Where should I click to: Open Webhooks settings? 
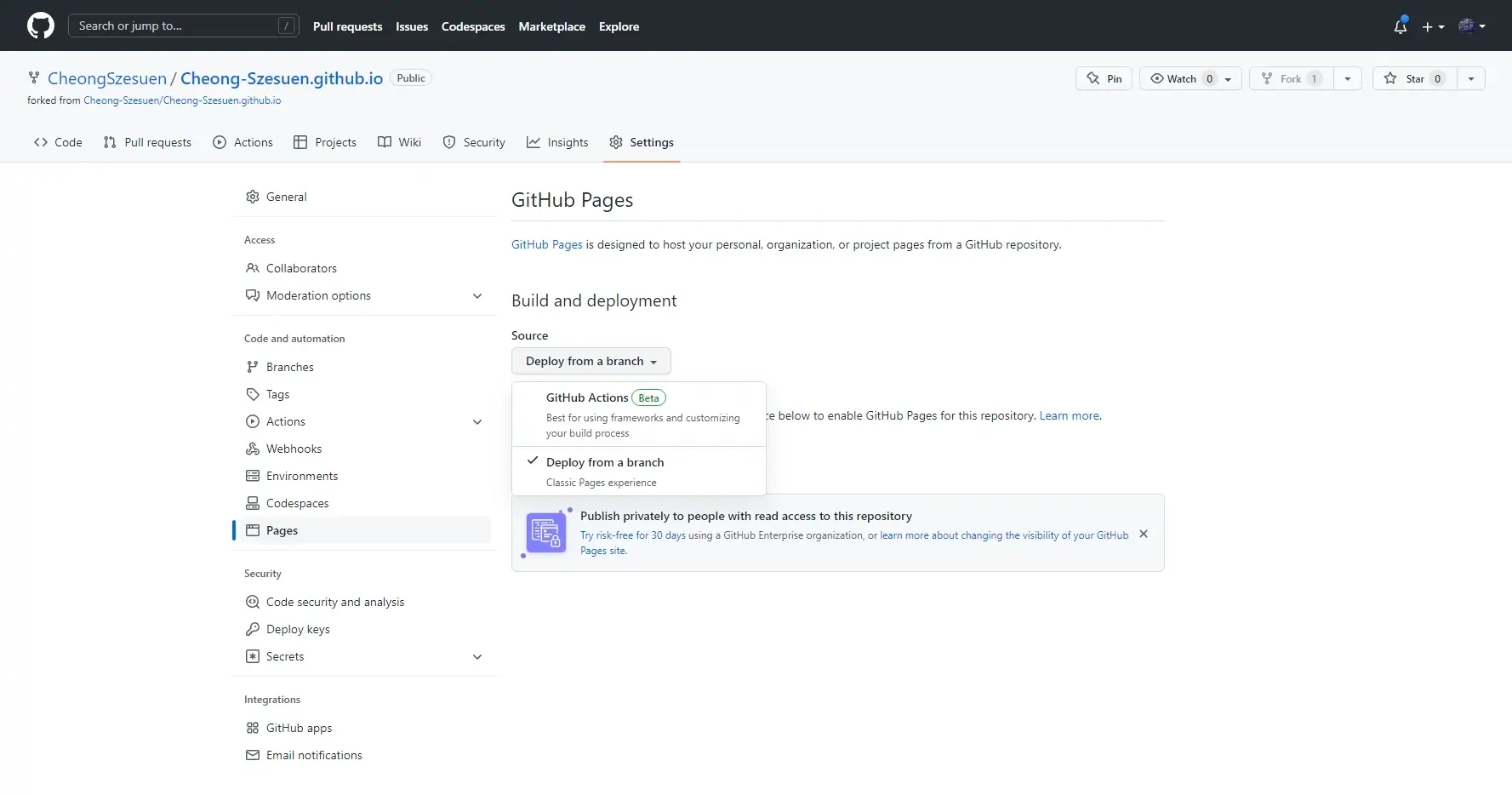(294, 449)
